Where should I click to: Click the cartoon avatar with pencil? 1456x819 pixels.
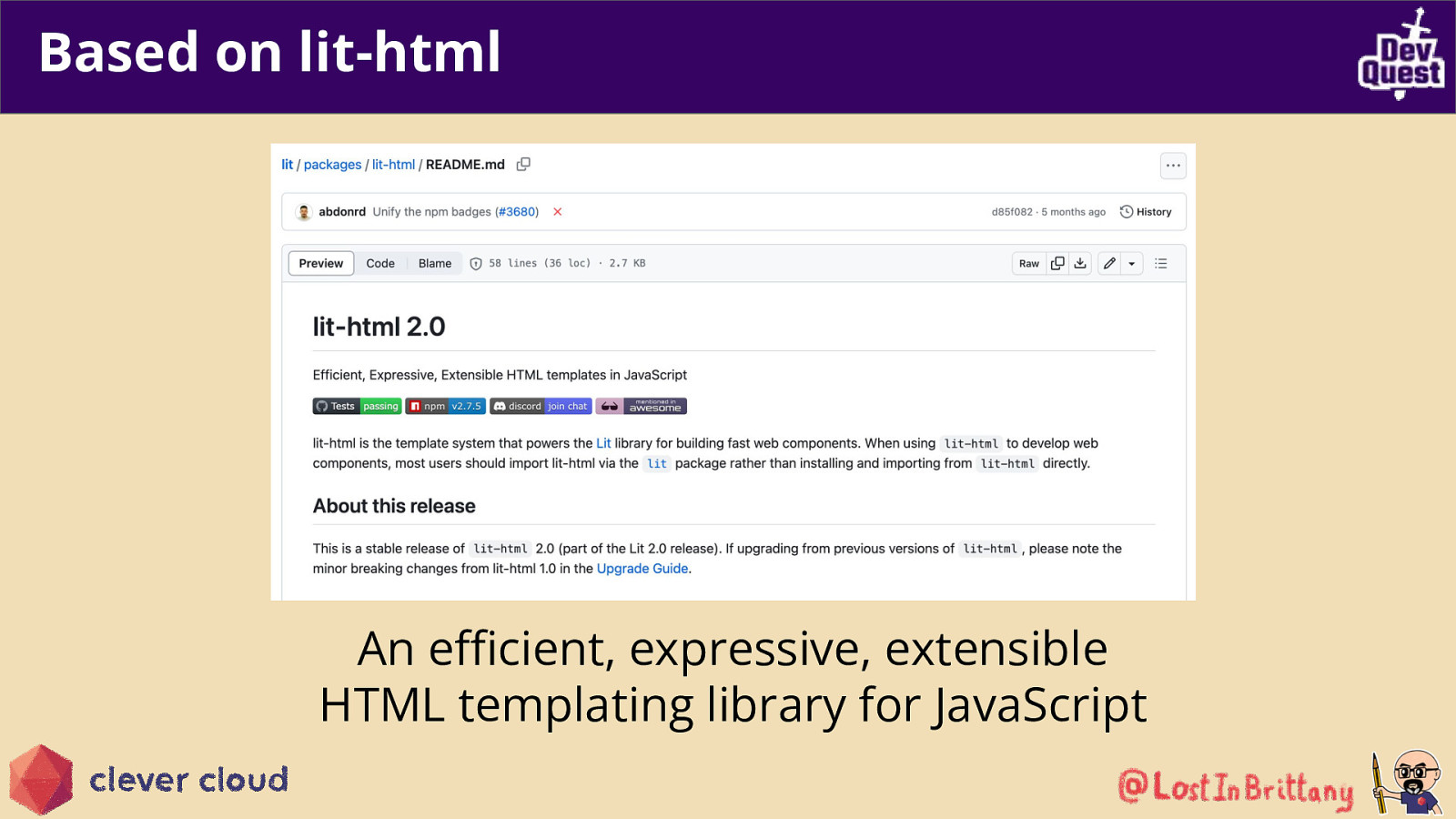[1409, 782]
